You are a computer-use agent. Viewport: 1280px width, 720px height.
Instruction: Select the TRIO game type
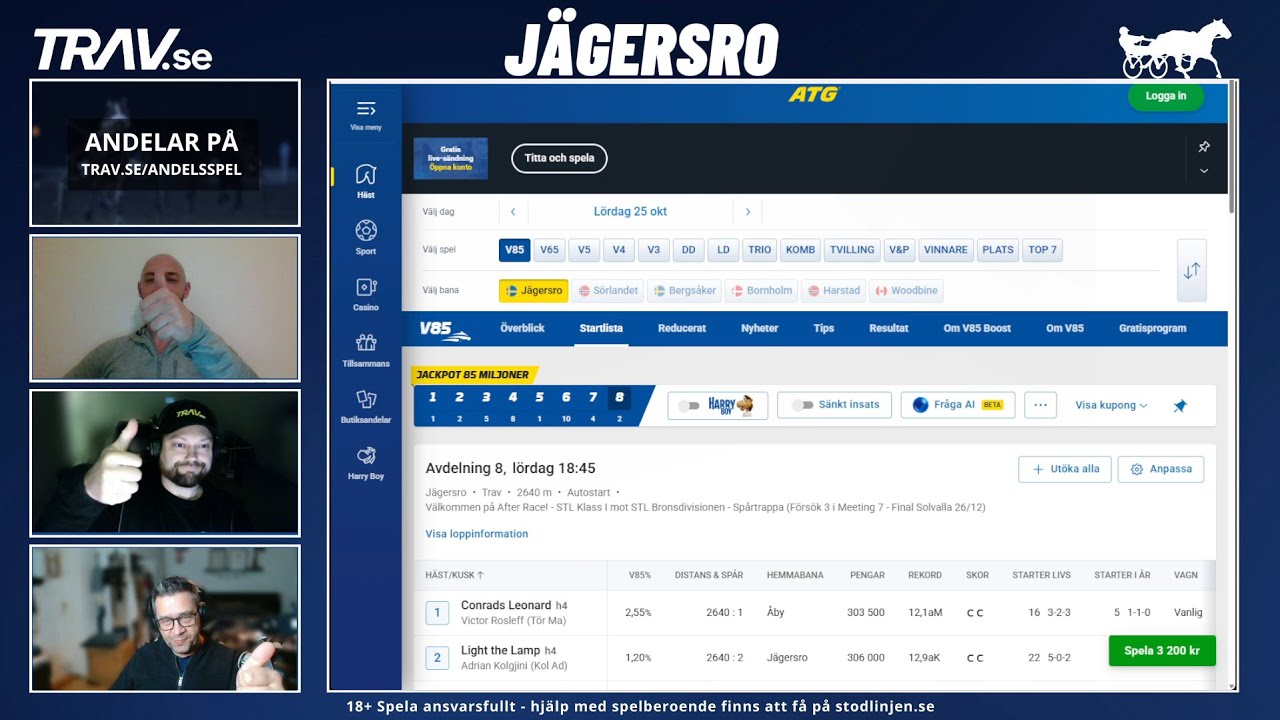coord(760,250)
